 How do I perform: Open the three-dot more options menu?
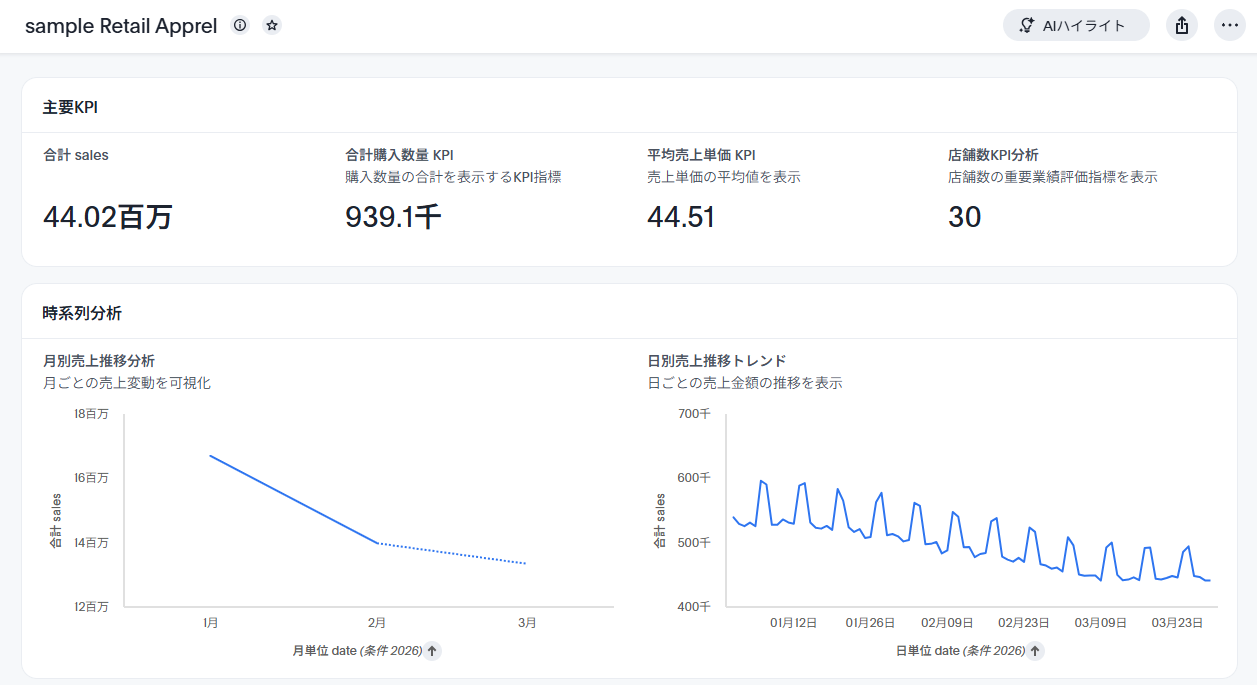pyautogui.click(x=1229, y=26)
